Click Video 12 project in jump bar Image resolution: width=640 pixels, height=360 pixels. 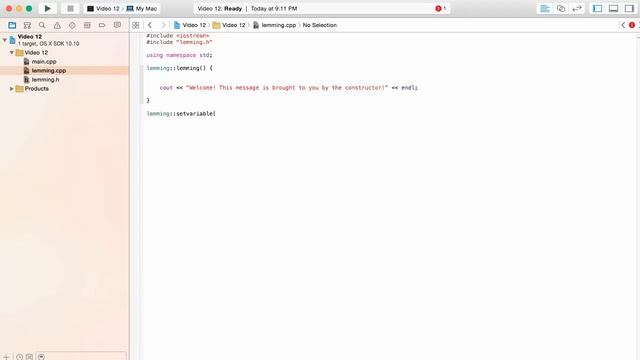coord(190,25)
